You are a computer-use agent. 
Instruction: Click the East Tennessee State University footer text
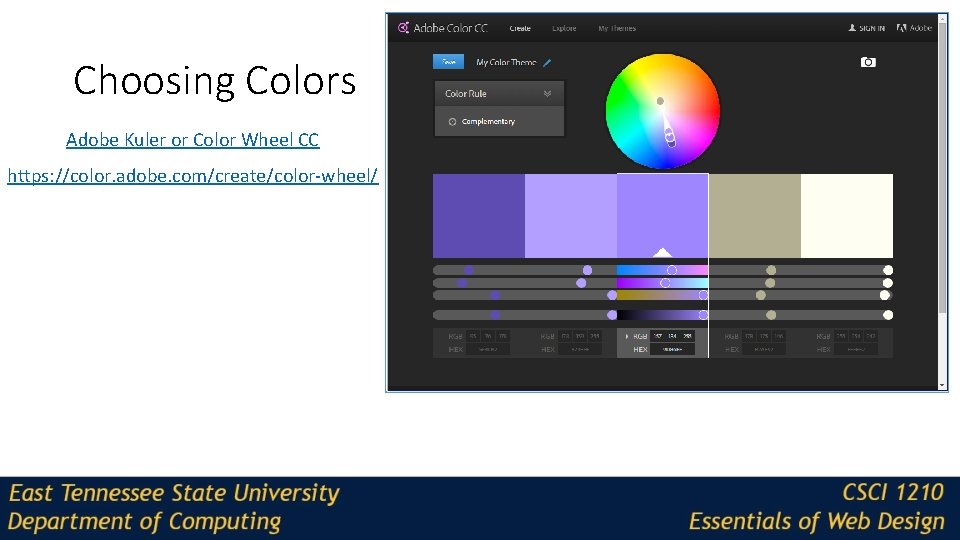pos(174,493)
